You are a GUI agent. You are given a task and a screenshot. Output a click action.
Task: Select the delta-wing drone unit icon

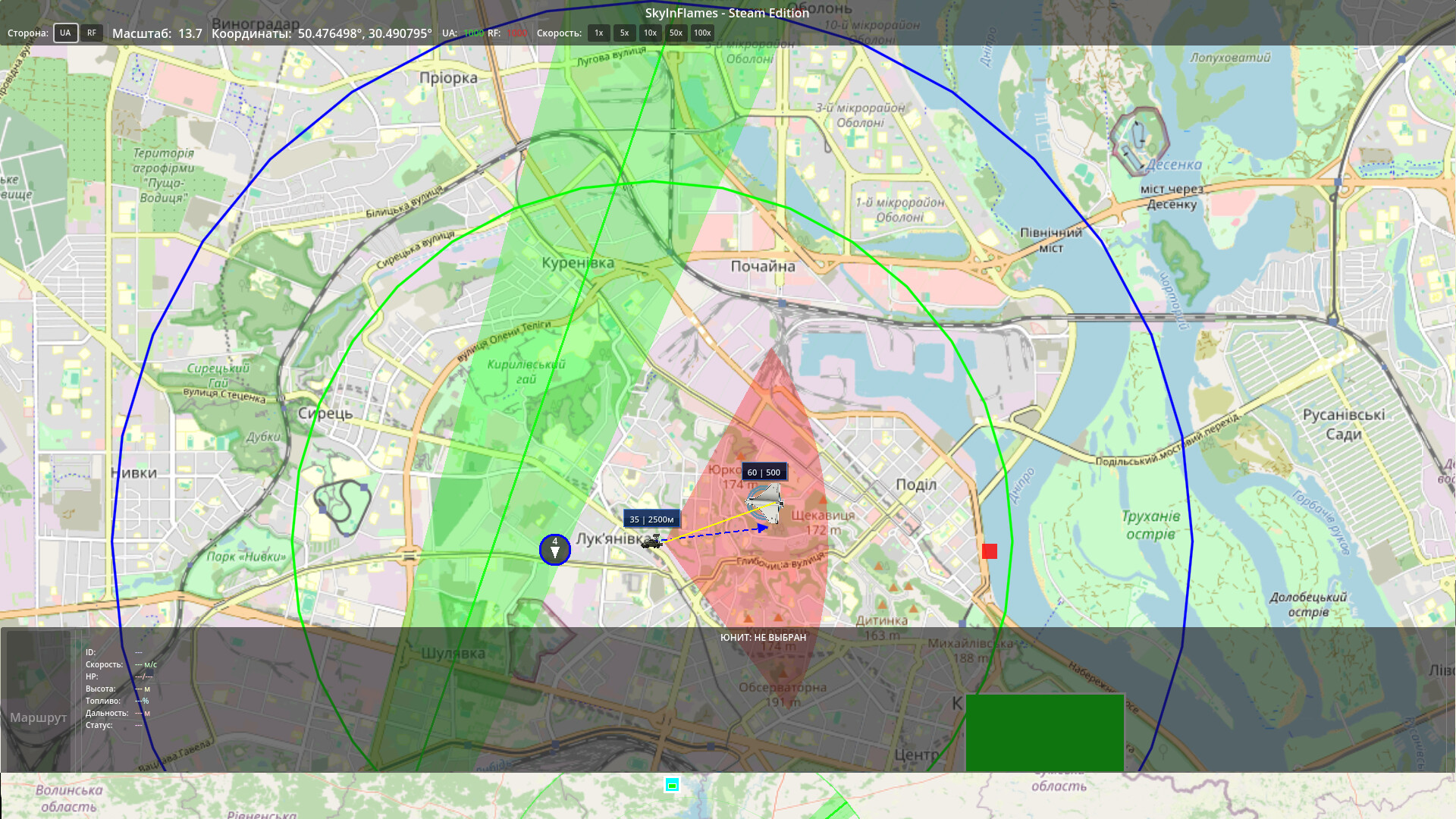764,502
